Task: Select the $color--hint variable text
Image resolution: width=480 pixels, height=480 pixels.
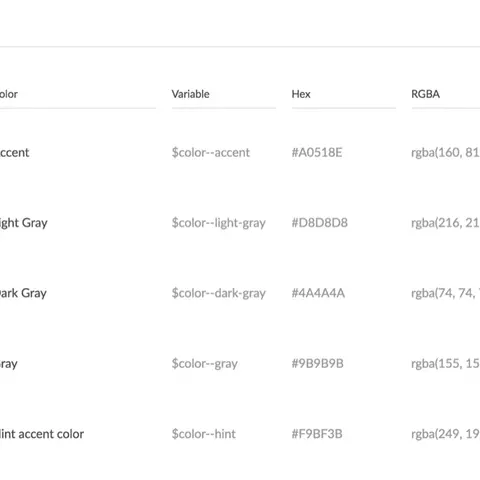Action: (204, 434)
